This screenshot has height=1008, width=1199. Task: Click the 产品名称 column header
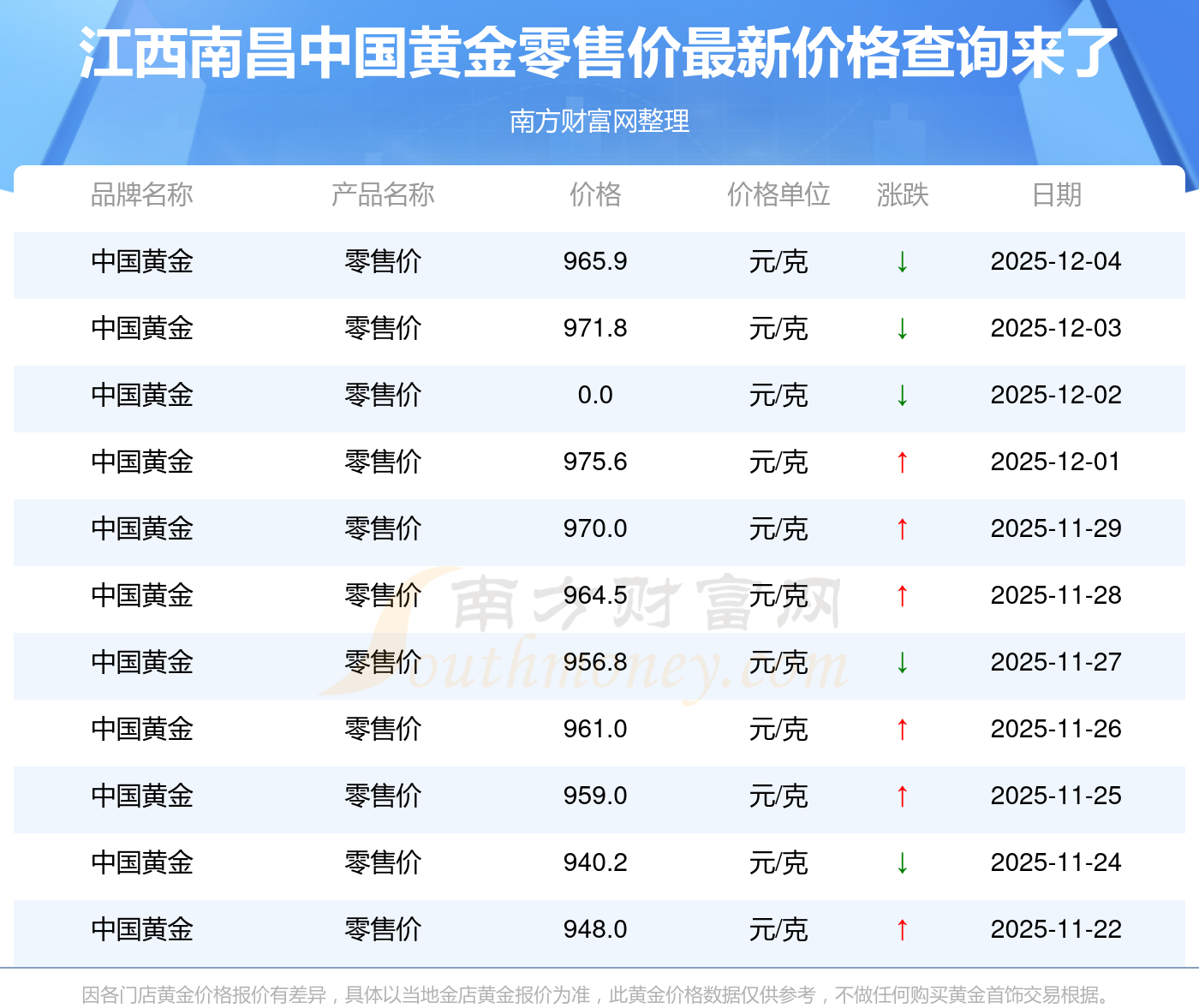383,195
